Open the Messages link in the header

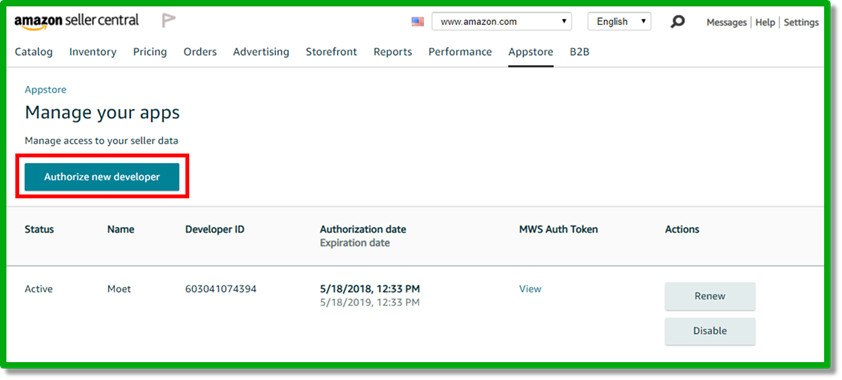726,22
